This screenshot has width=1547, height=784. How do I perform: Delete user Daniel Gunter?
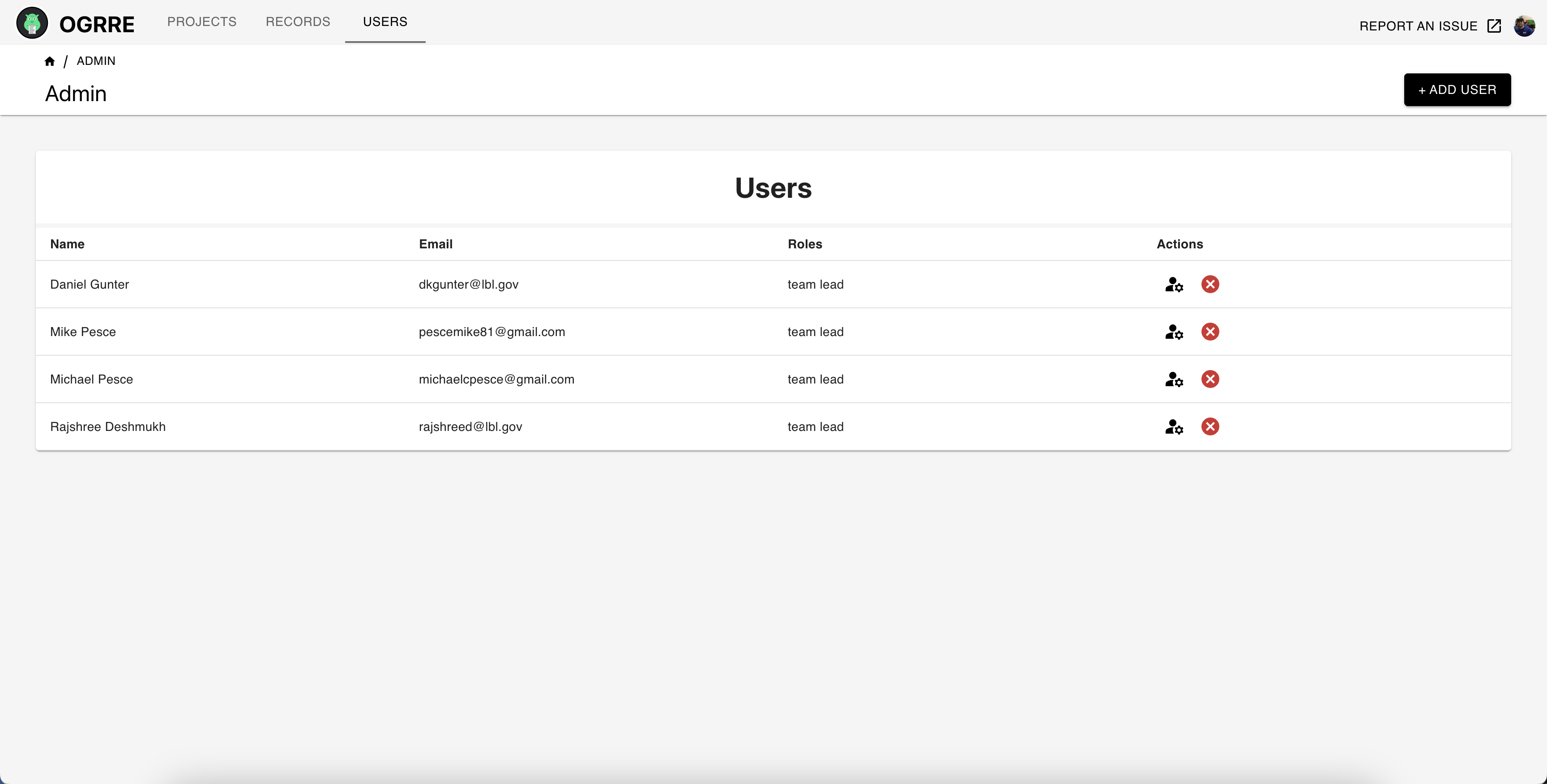pos(1210,285)
